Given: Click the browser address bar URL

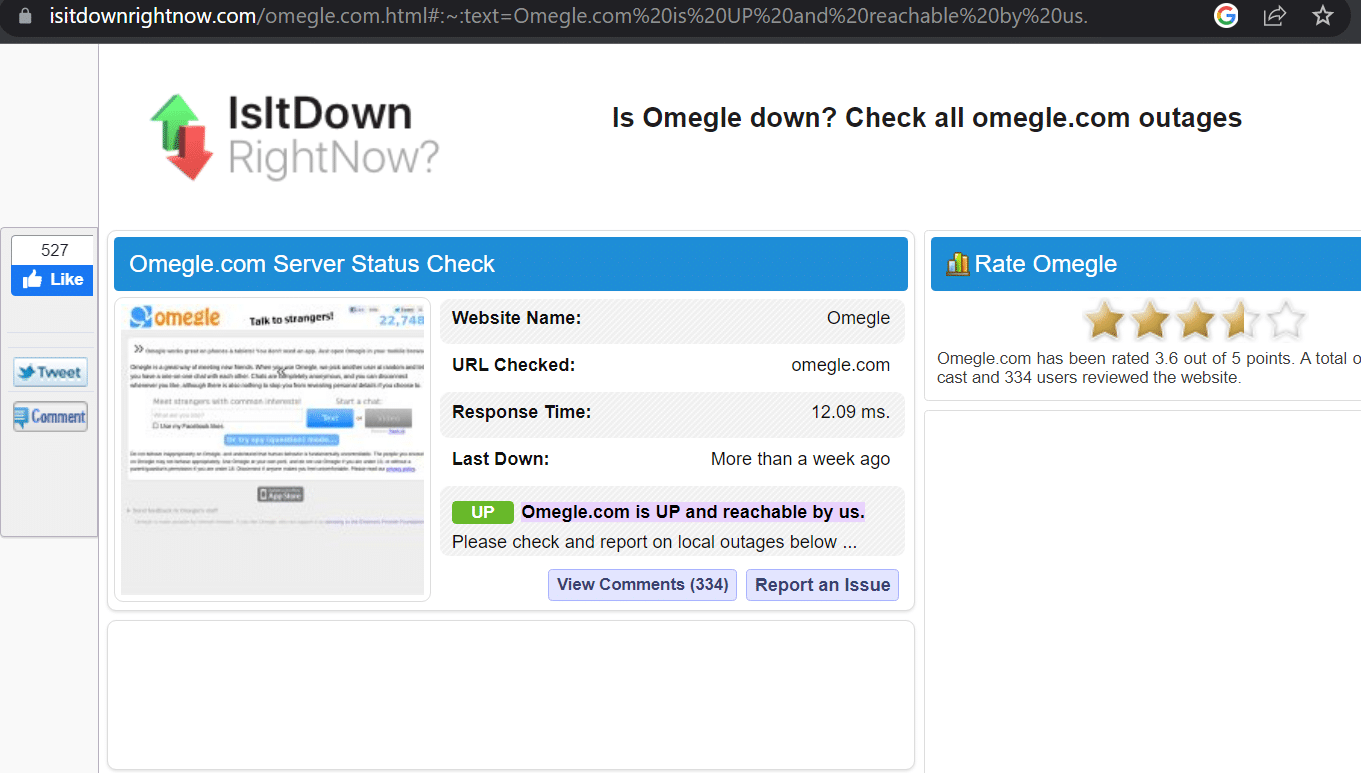Looking at the screenshot, I should point(568,17).
